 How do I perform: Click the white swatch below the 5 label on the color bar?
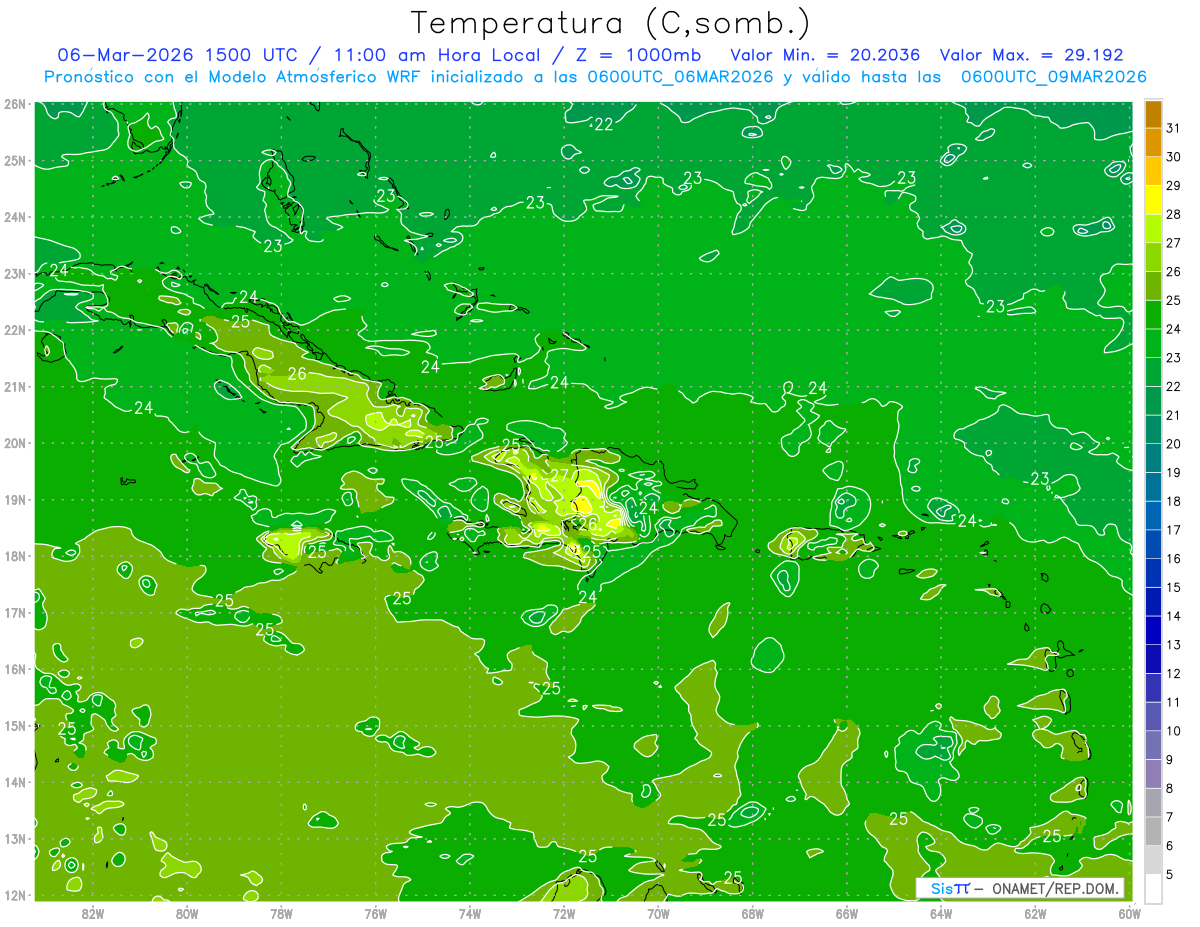click(x=1153, y=888)
